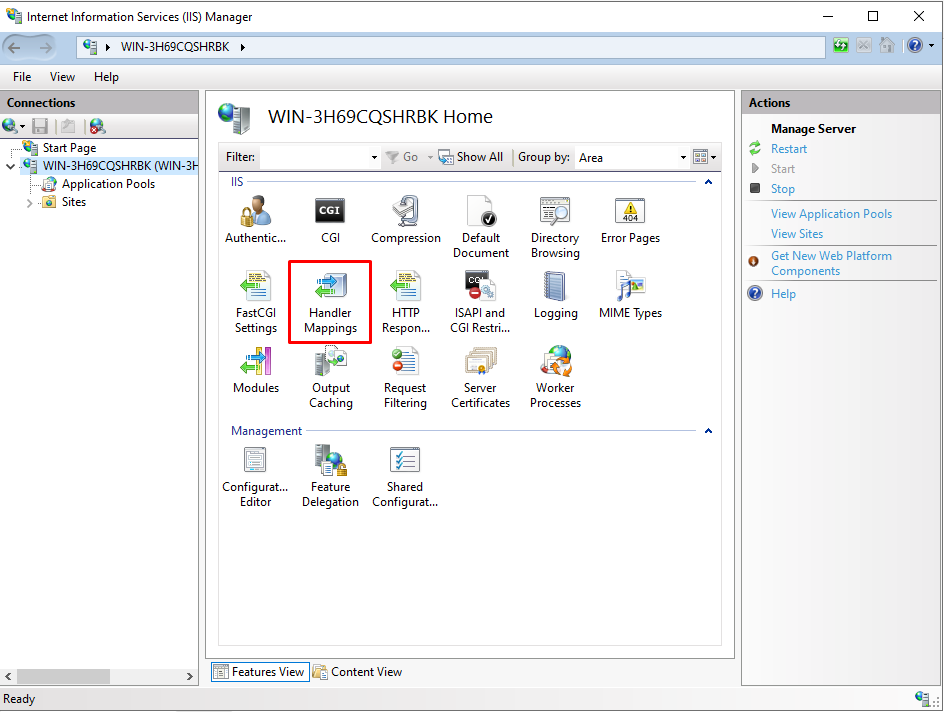Click the blue Help icon in top toolbar

pyautogui.click(x=914, y=46)
